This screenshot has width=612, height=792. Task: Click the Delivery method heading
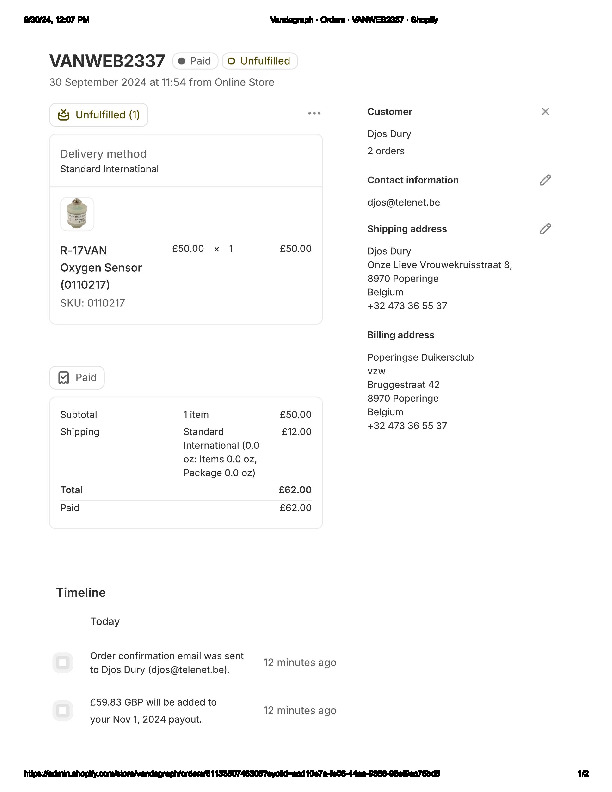pos(103,154)
